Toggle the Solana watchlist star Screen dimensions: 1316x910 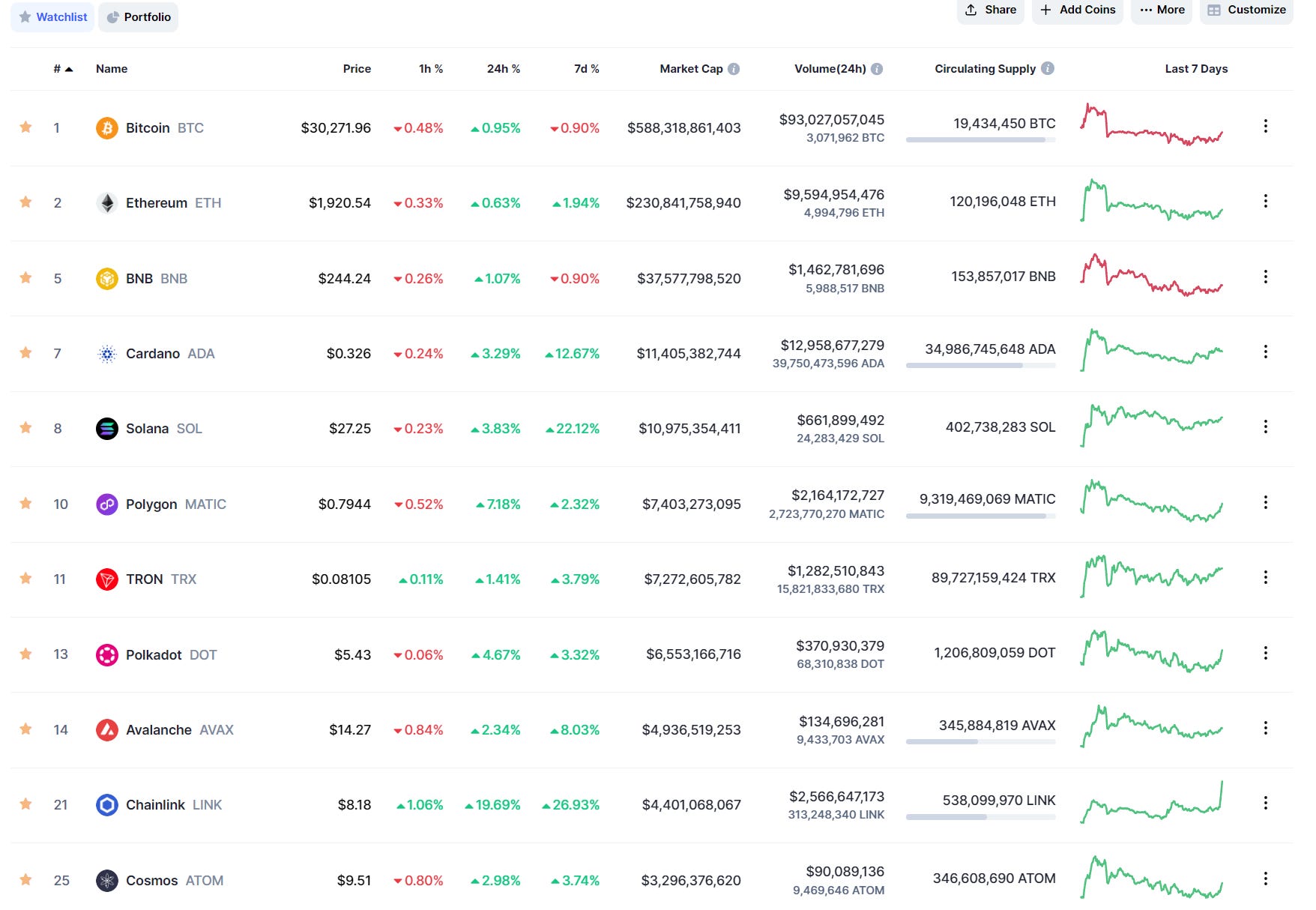(x=25, y=427)
